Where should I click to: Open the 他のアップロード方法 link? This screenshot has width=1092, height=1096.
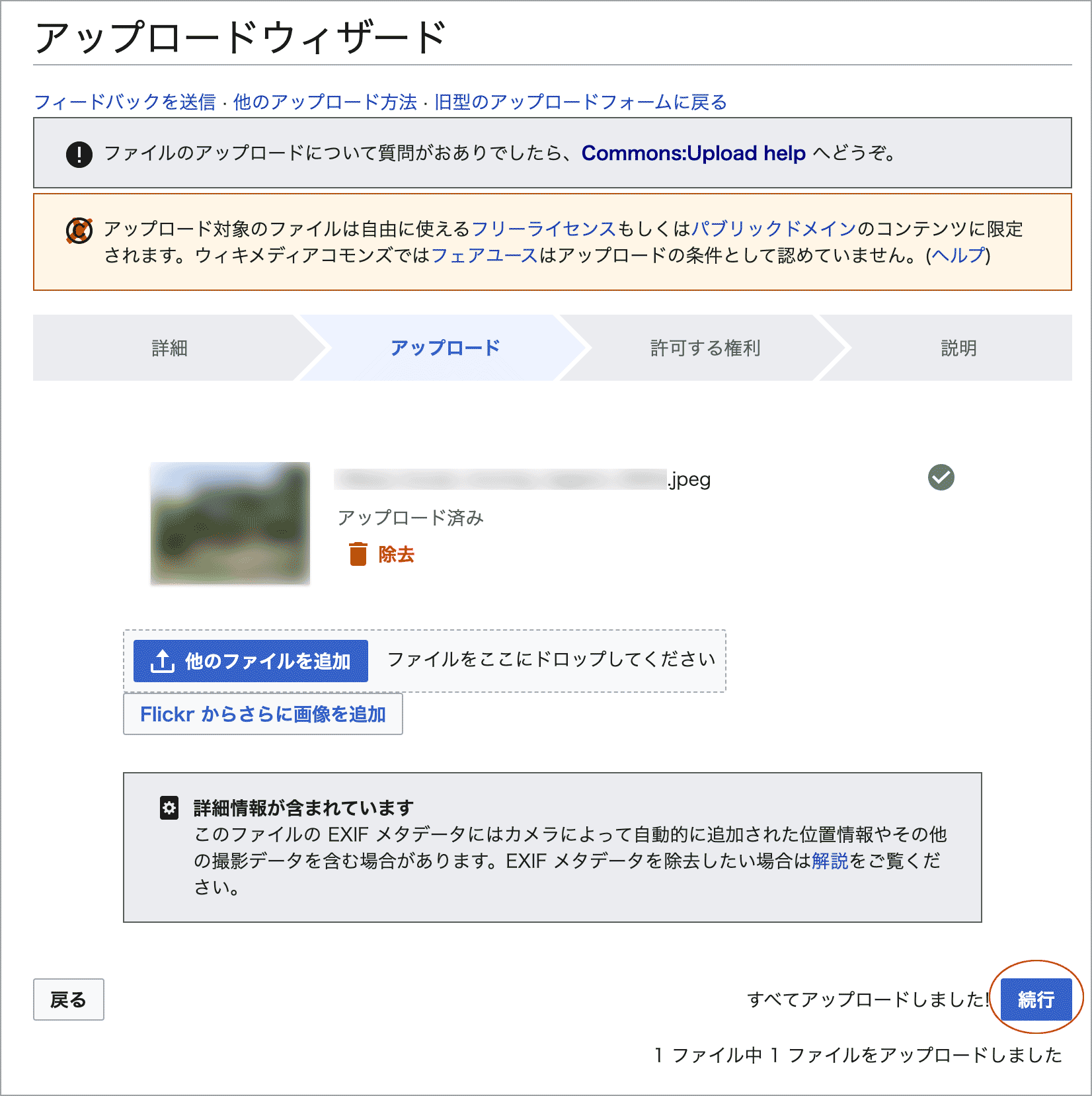[325, 102]
